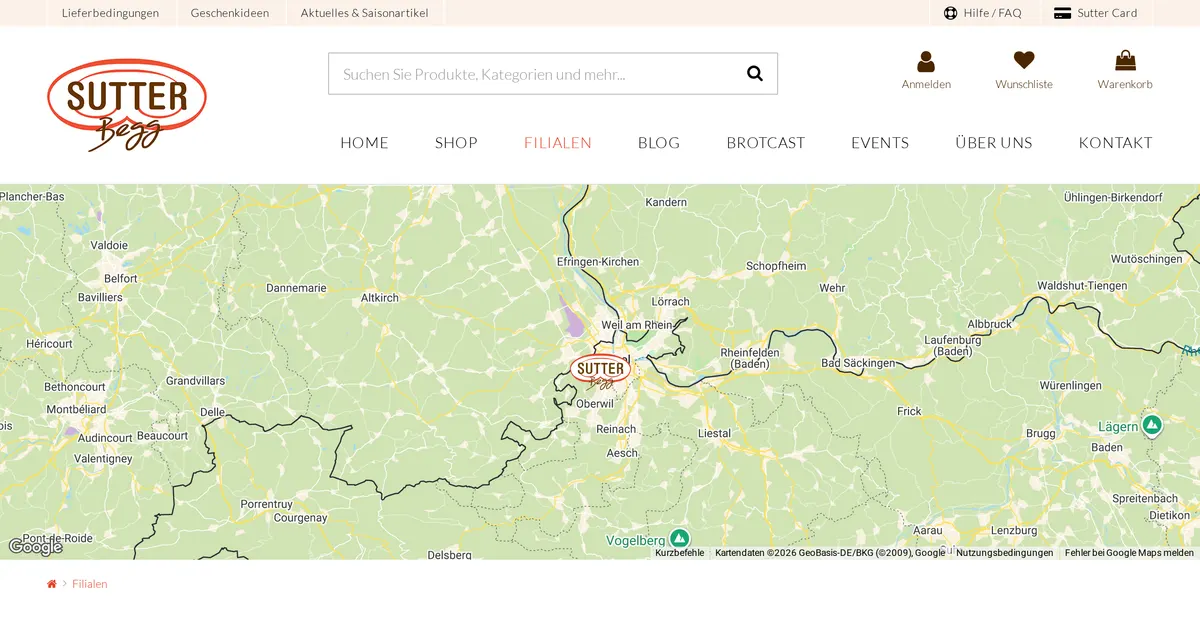
Task: Open the EVENTS menu item
Action: 880,143
